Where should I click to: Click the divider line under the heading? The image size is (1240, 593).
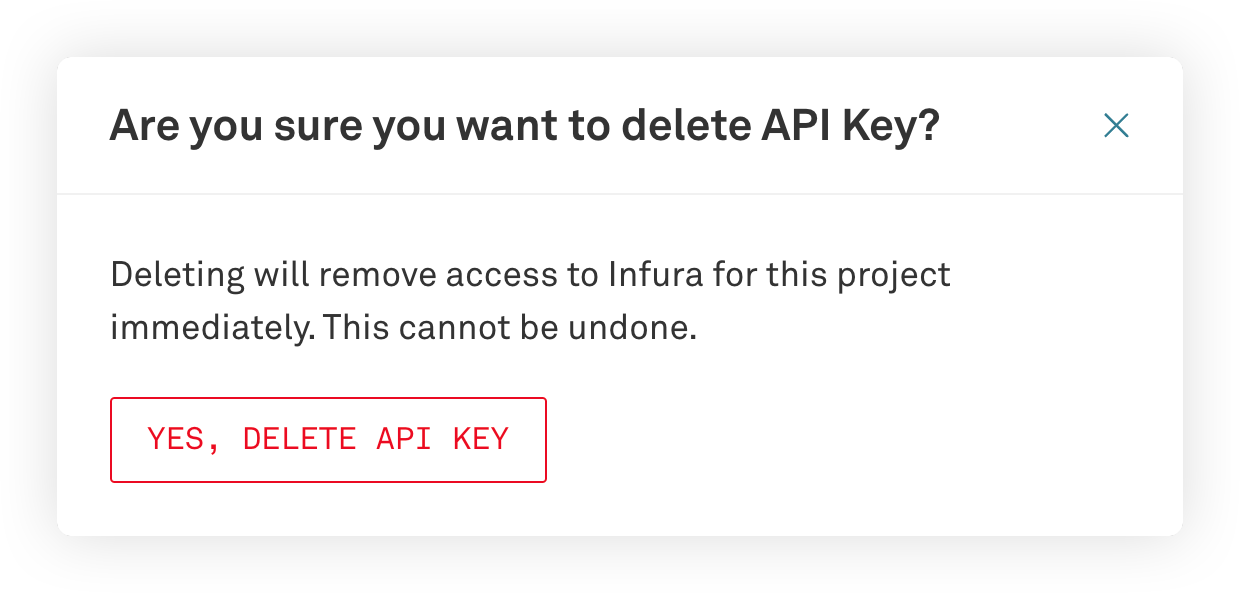tap(620, 193)
